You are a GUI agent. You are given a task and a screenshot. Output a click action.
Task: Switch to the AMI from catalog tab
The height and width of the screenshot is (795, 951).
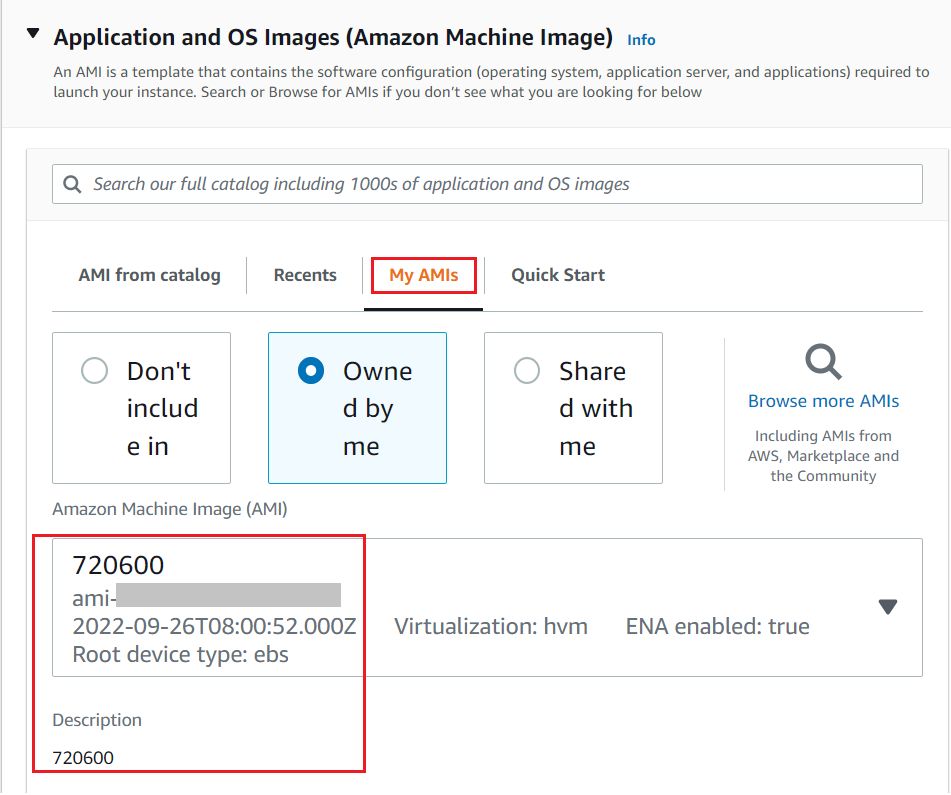coord(149,275)
